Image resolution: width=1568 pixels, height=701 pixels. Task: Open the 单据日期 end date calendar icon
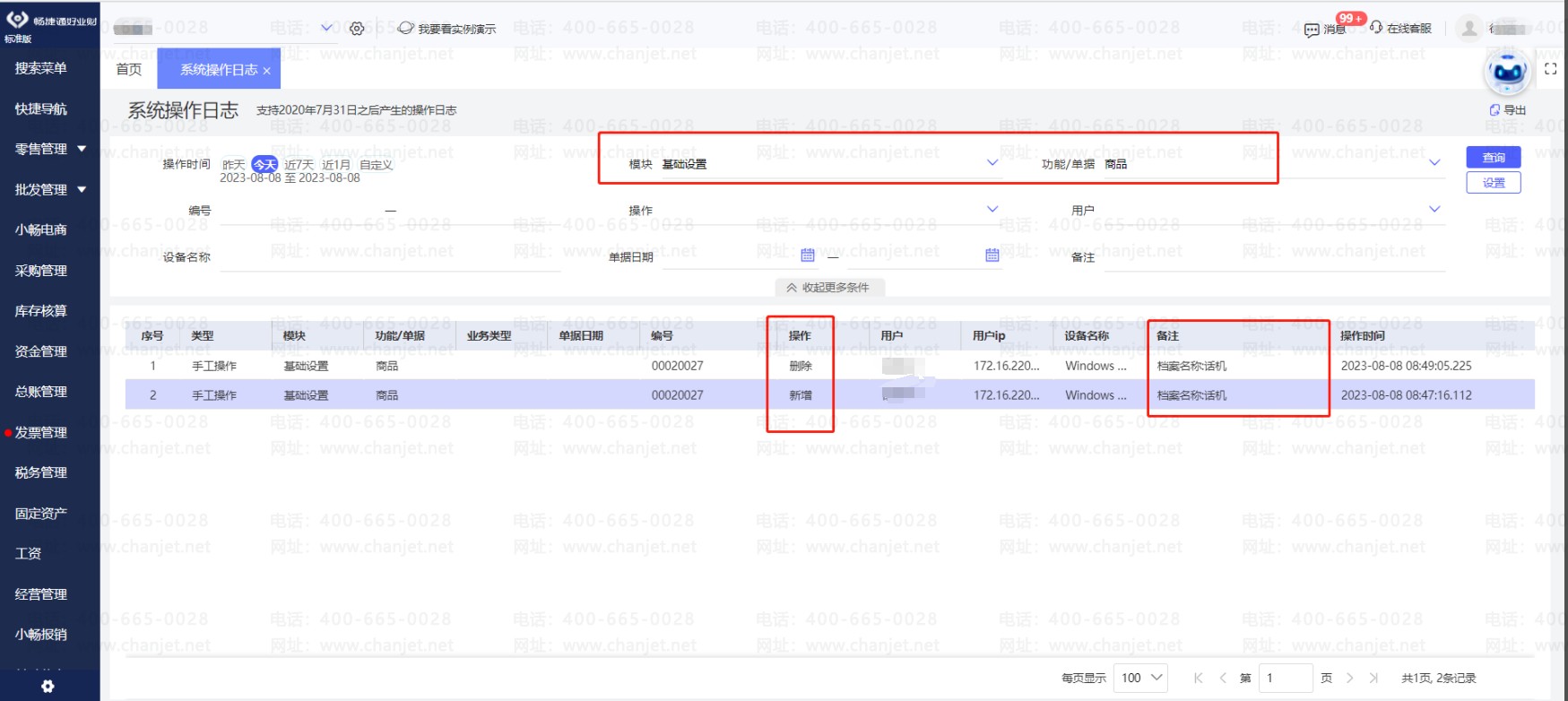(992, 255)
